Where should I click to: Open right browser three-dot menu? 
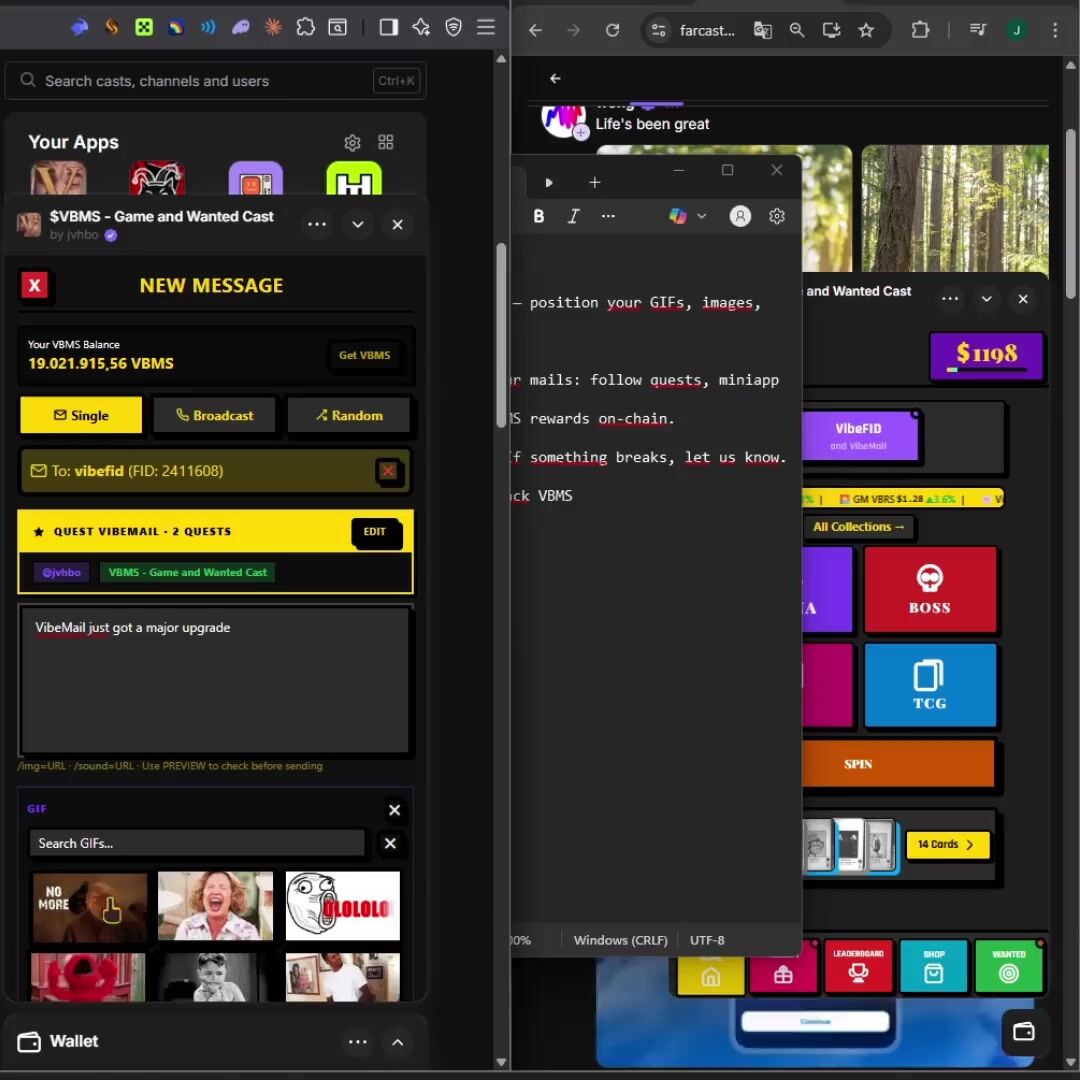[1055, 30]
